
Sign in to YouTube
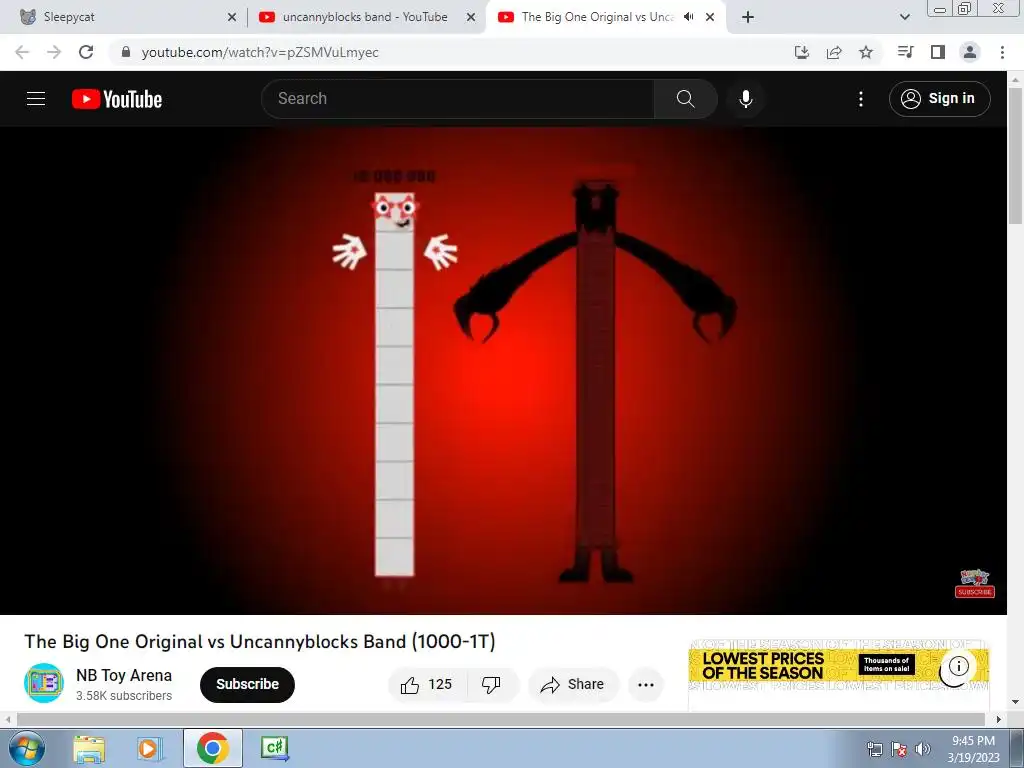click(x=939, y=99)
